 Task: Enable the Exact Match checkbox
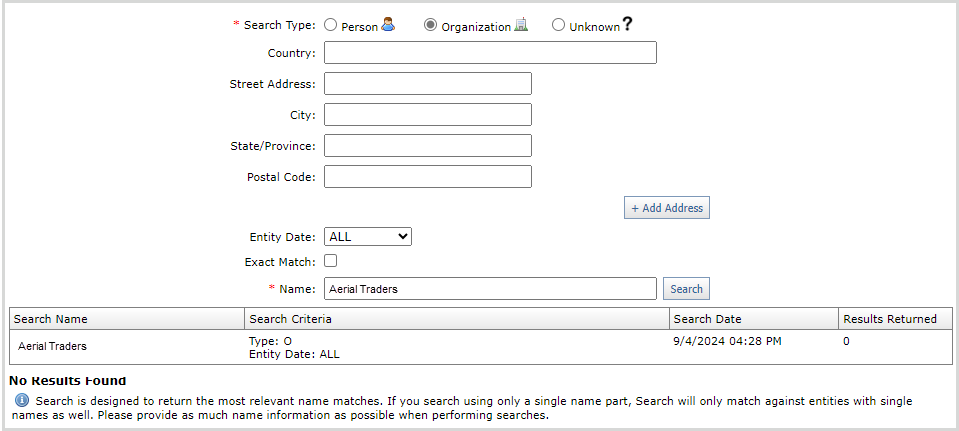pyautogui.click(x=331, y=261)
